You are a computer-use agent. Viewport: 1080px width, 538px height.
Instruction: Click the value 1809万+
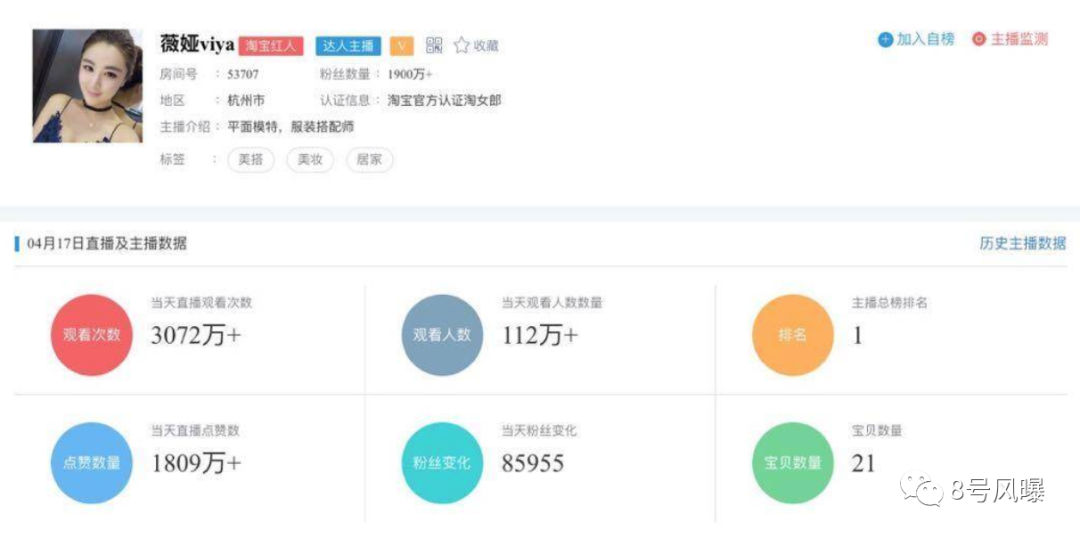(196, 463)
